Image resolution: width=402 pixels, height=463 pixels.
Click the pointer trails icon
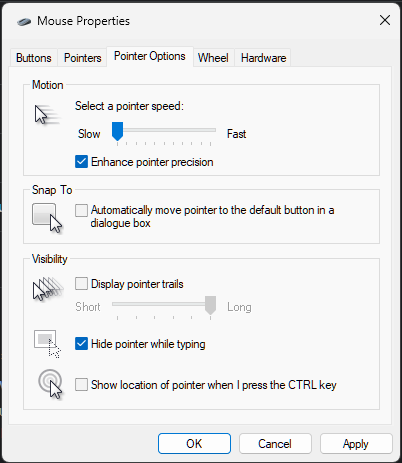click(48, 289)
